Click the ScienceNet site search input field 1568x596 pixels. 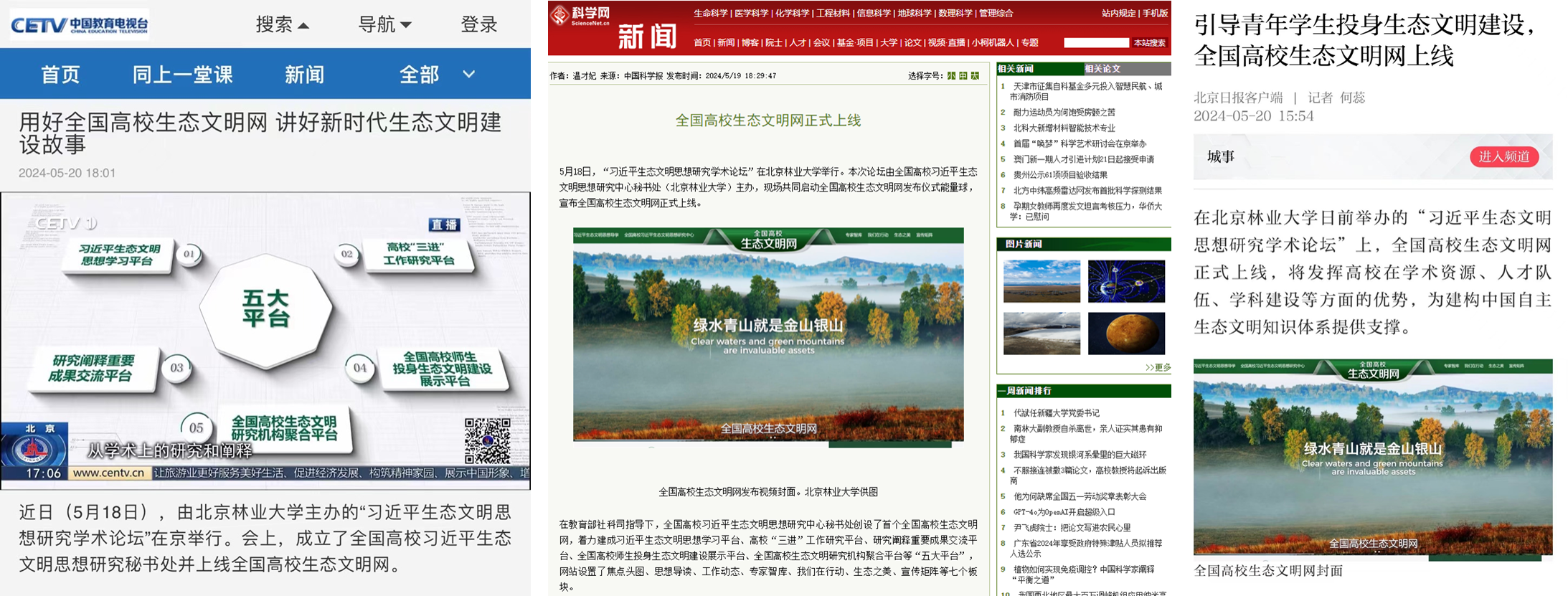1095,43
